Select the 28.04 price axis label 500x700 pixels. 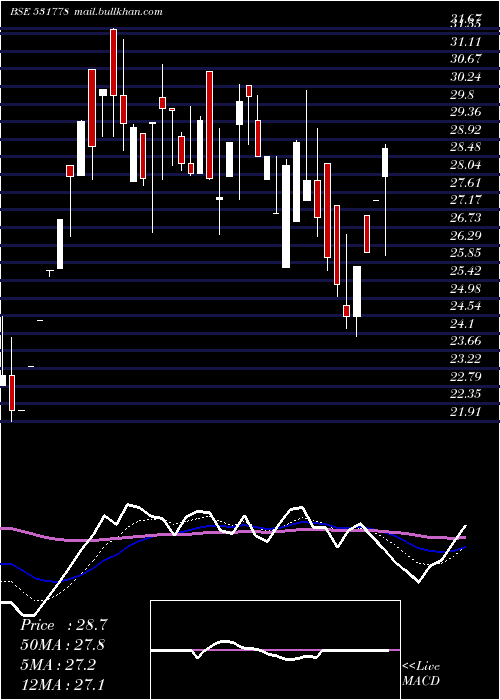[466, 165]
